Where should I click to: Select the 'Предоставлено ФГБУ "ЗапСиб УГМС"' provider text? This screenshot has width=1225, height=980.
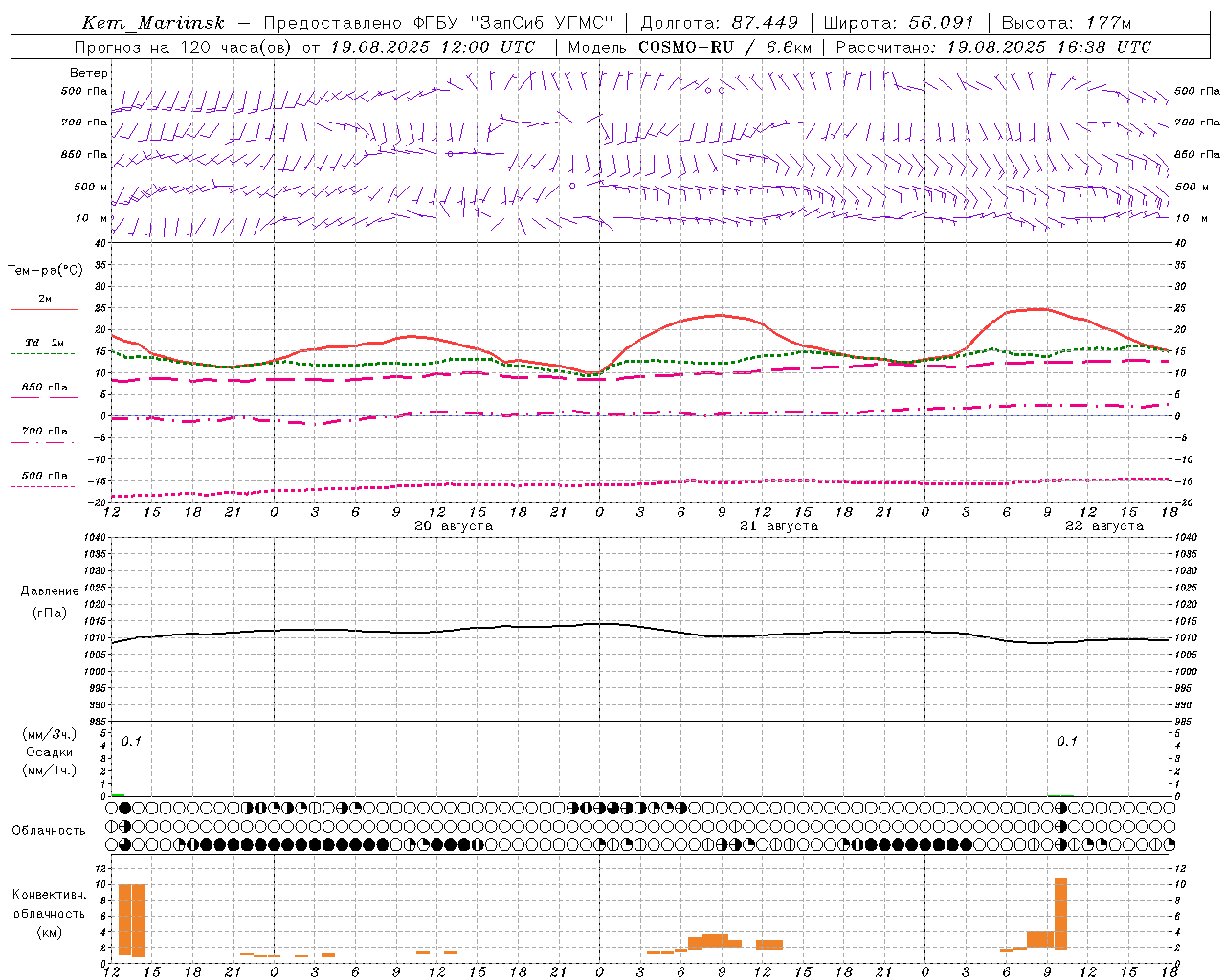pos(438,23)
